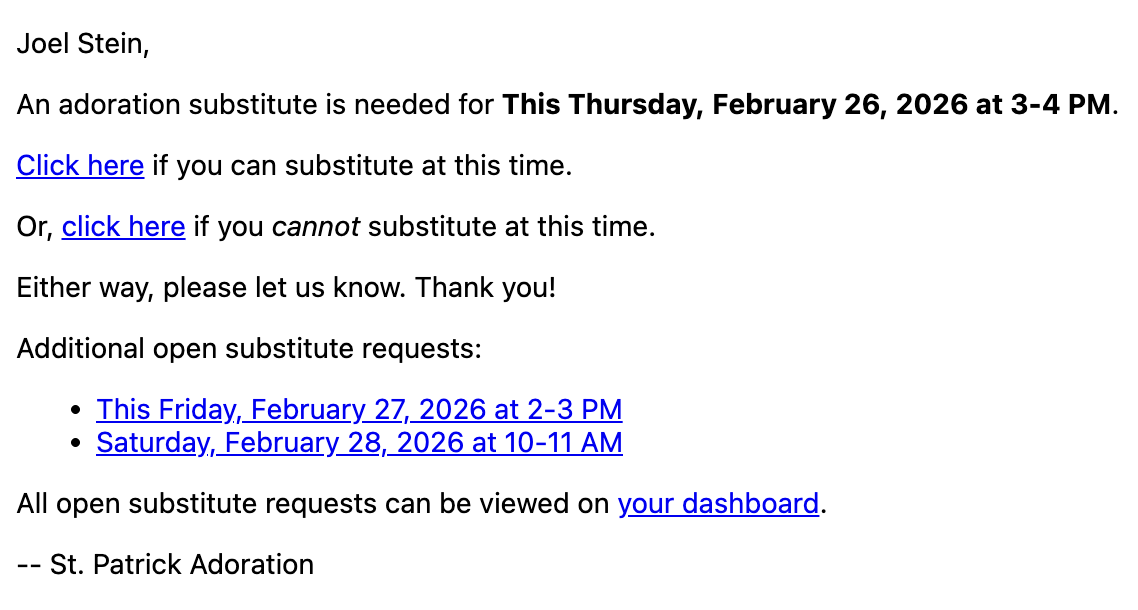Click the "Either way, please let us know" sentence
1138x610 pixels.
coord(212,288)
